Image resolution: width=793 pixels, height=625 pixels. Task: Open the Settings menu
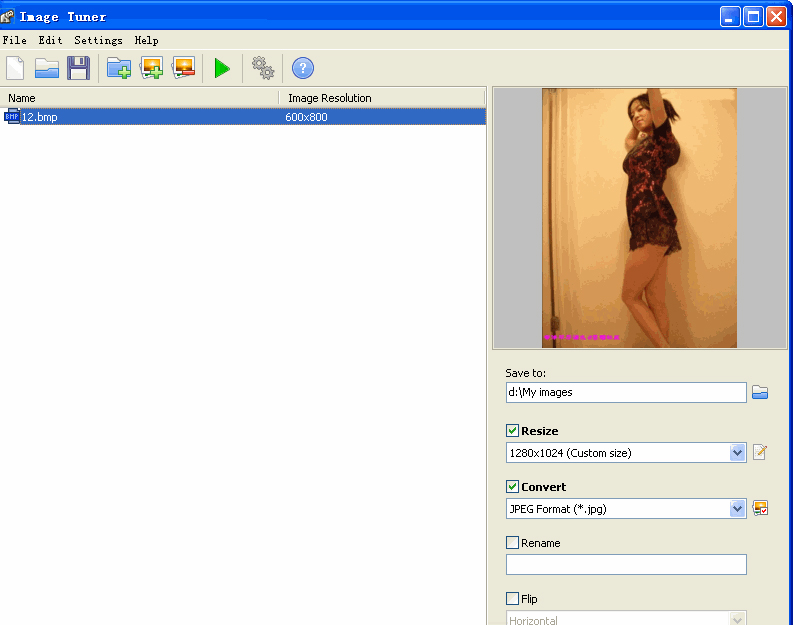tap(98, 40)
